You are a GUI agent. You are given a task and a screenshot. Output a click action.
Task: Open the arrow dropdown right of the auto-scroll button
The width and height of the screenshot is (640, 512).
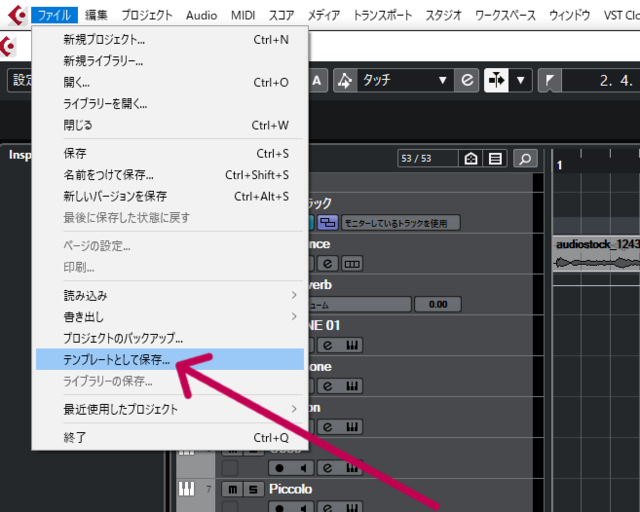(x=520, y=80)
